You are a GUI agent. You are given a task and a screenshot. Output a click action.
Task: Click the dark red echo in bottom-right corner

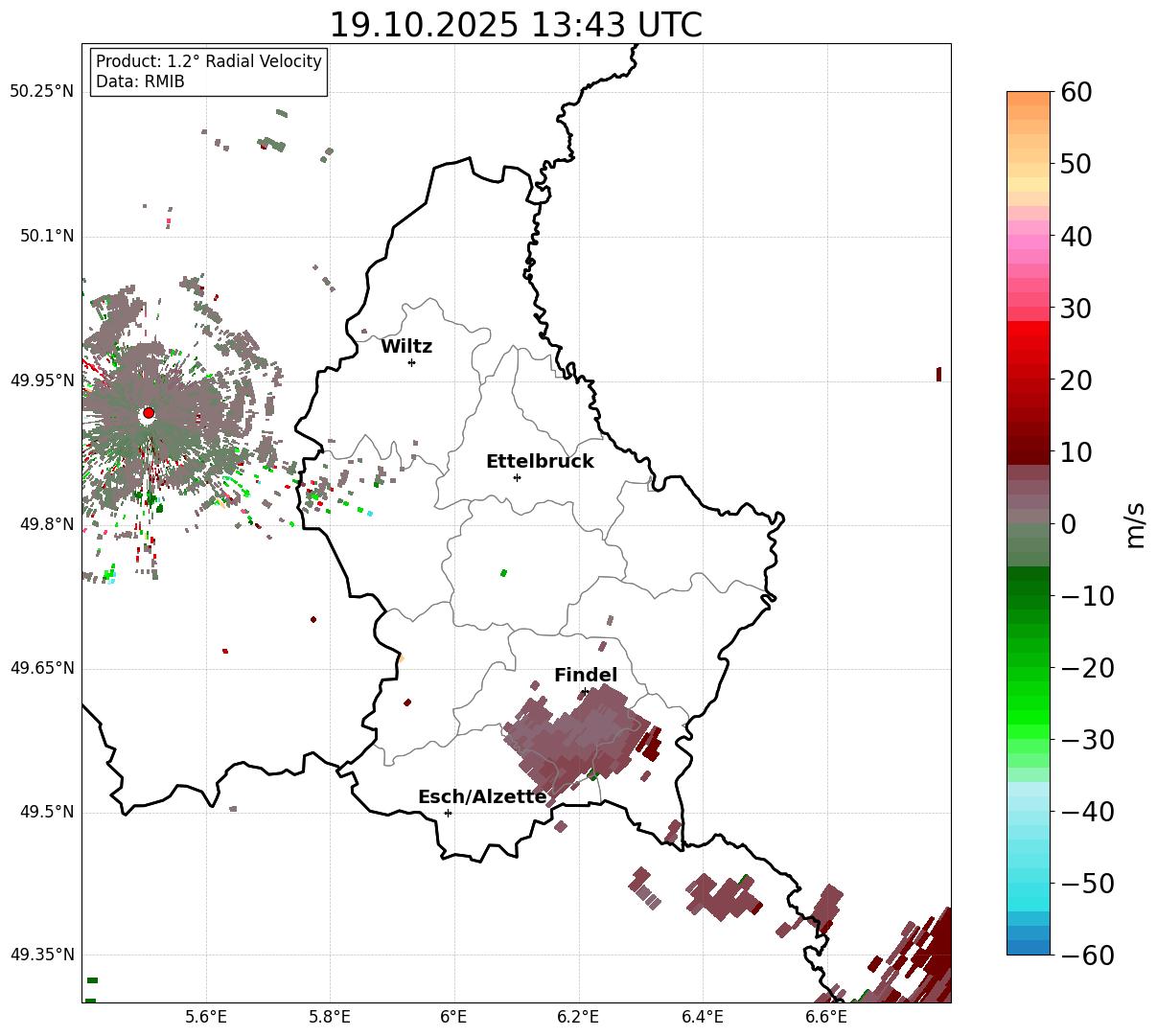click(x=925, y=958)
